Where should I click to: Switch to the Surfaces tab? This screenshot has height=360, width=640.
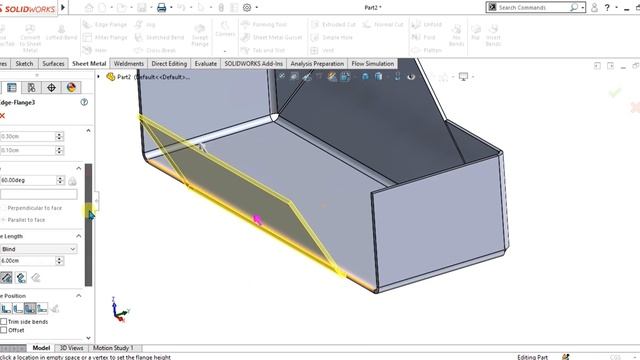[x=53, y=64]
